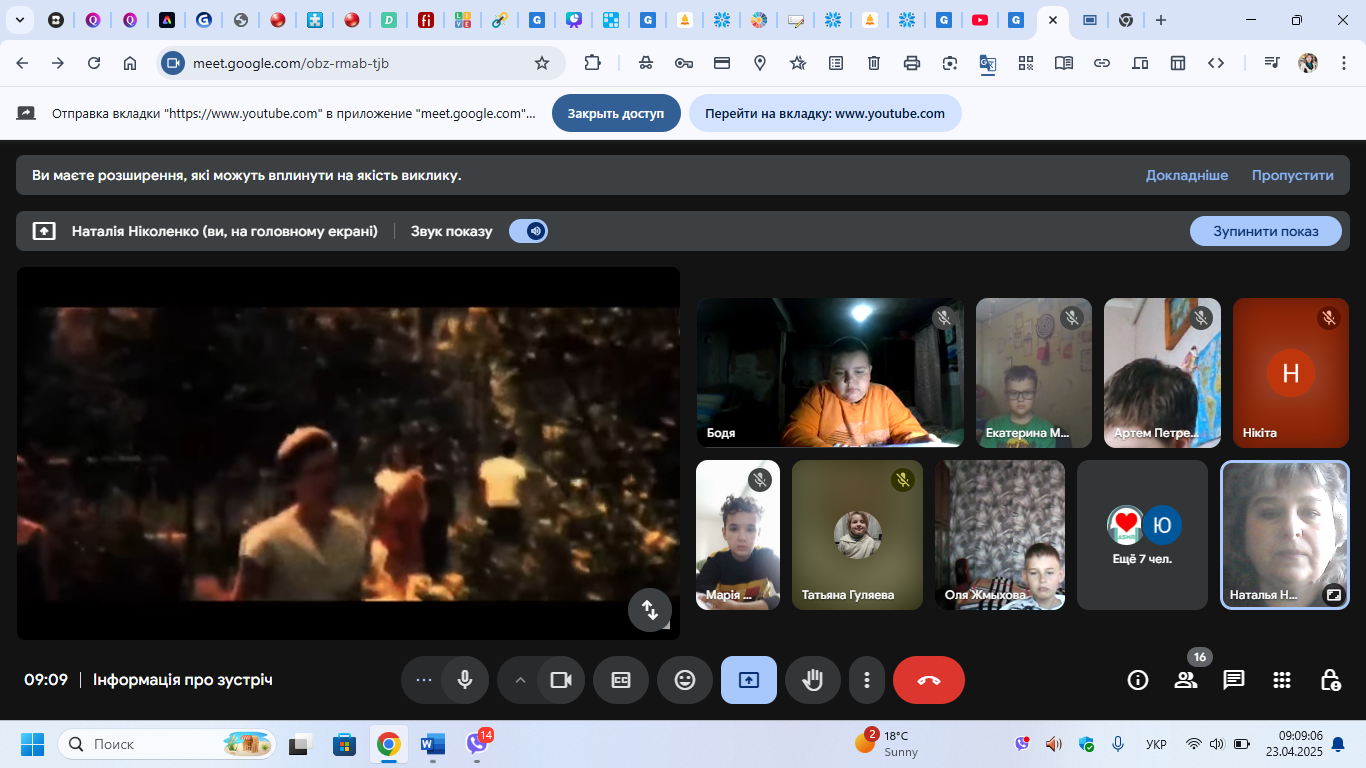Toggle the microphone button in call controls
The image size is (1366, 768).
(x=465, y=680)
